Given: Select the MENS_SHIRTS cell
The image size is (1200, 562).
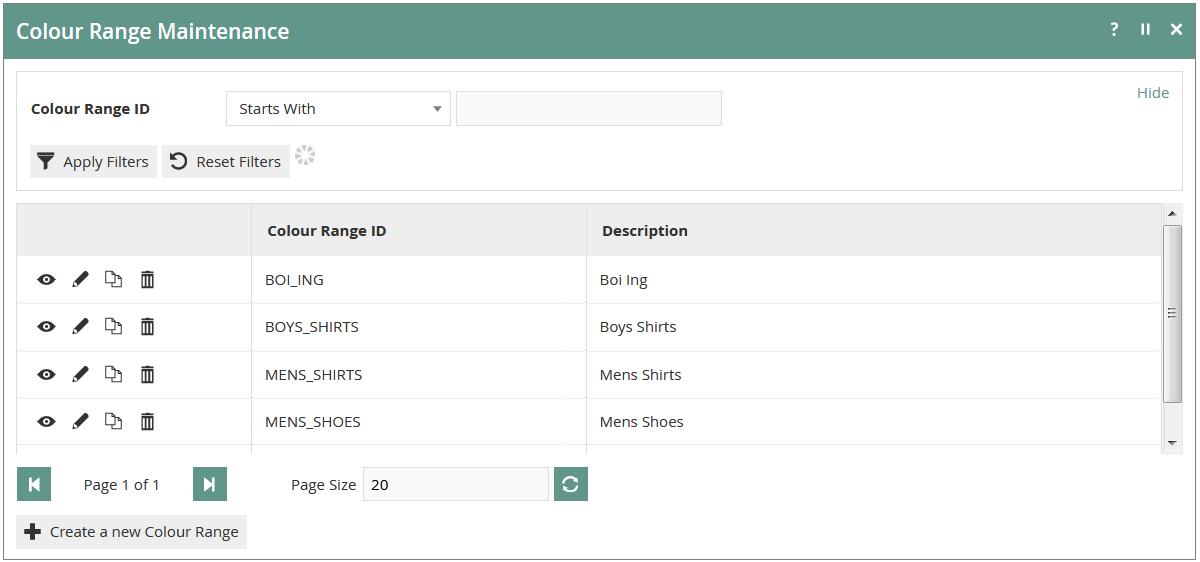Looking at the screenshot, I should click(x=419, y=375).
